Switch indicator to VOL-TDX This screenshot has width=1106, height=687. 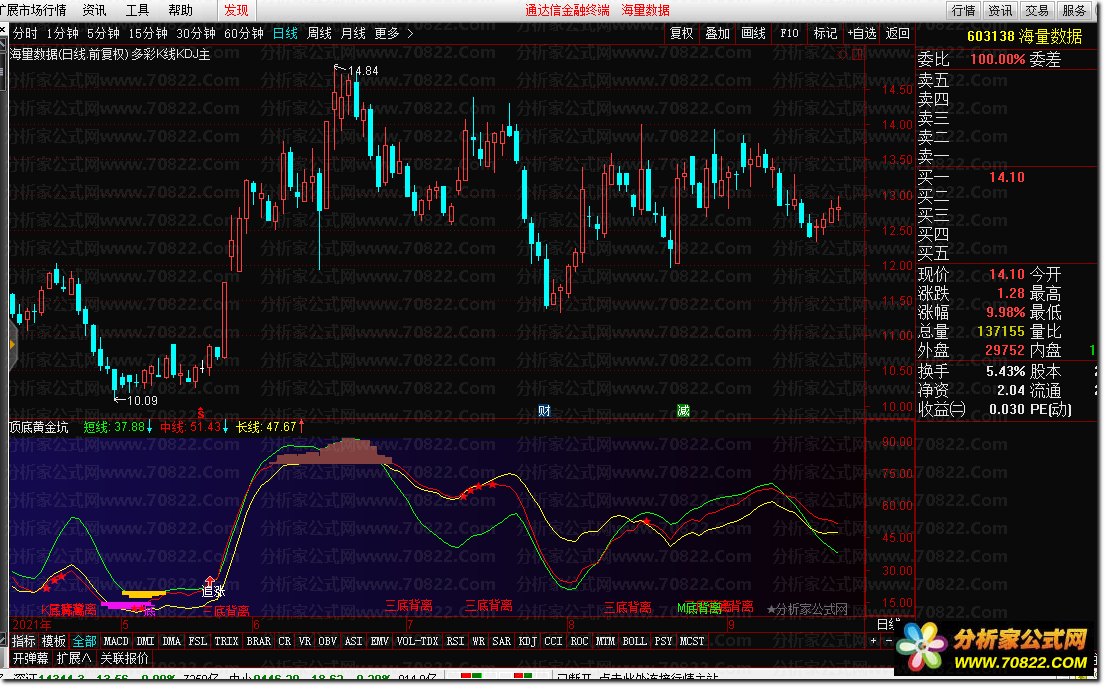pos(418,641)
